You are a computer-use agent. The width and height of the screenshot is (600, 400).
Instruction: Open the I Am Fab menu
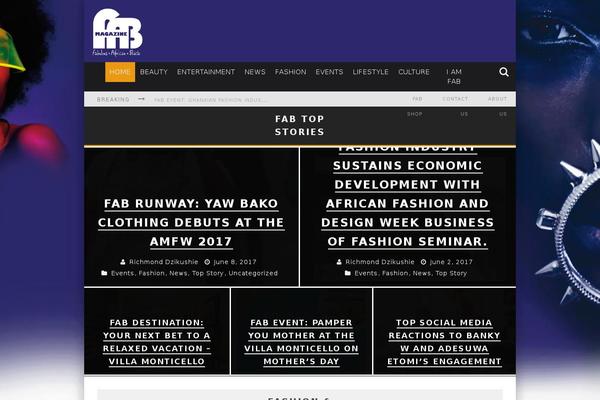point(454,77)
